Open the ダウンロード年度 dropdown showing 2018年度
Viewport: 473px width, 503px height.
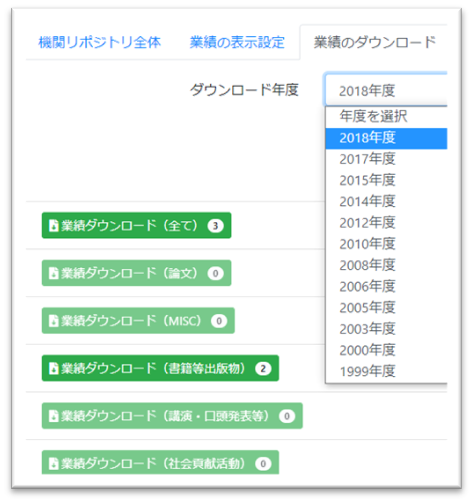click(386, 90)
